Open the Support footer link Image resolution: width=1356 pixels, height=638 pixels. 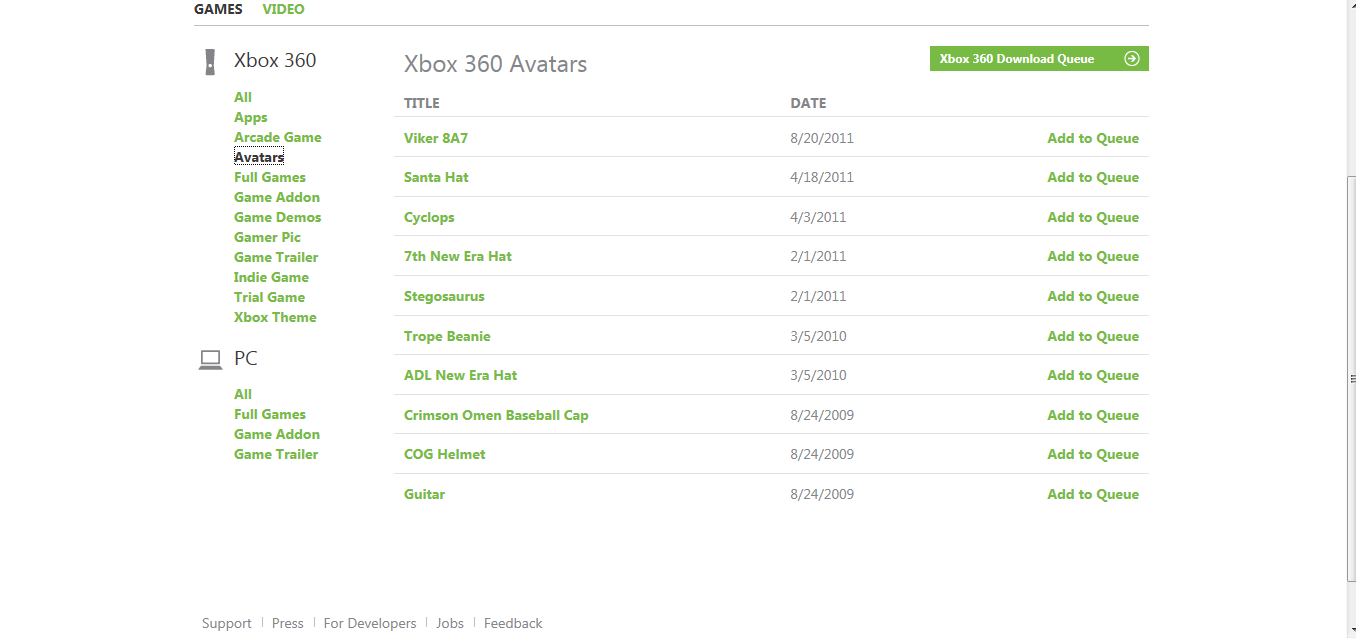(227, 623)
